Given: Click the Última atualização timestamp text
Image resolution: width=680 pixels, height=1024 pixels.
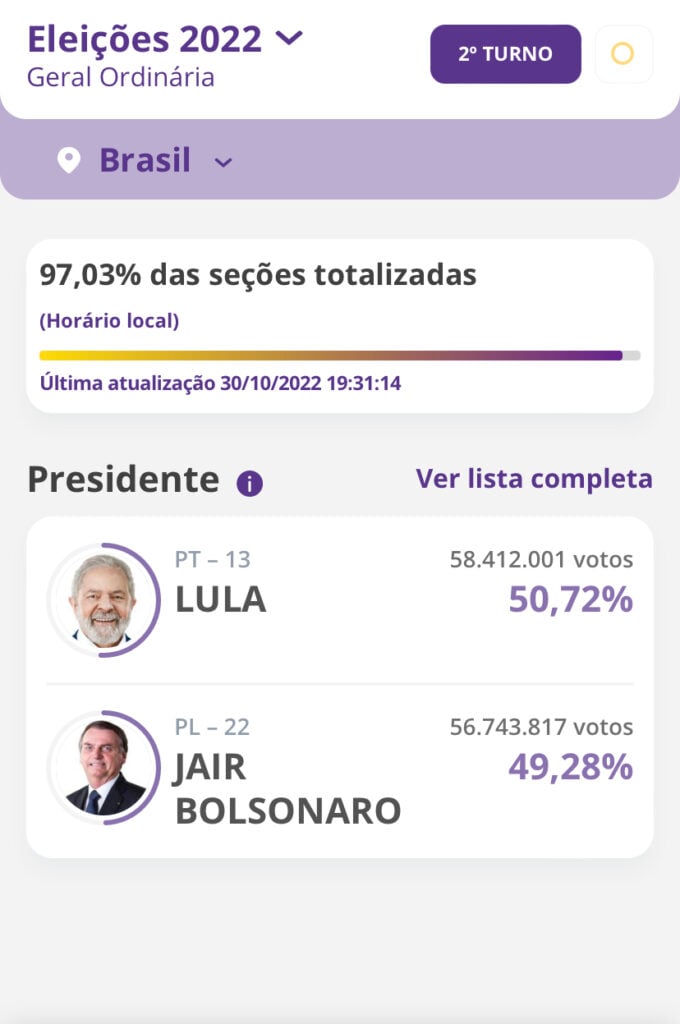Looking at the screenshot, I should pyautogui.click(x=220, y=383).
